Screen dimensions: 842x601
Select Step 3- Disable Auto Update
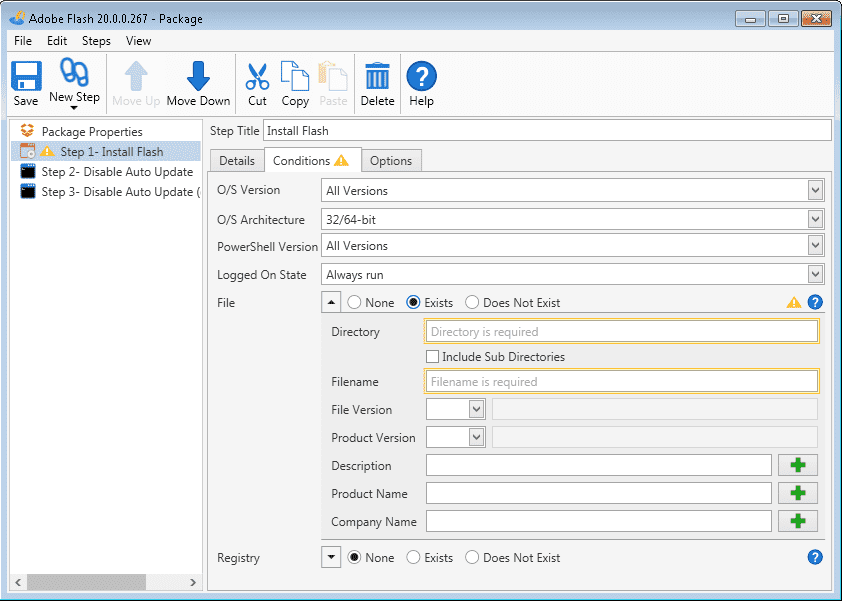[120, 192]
